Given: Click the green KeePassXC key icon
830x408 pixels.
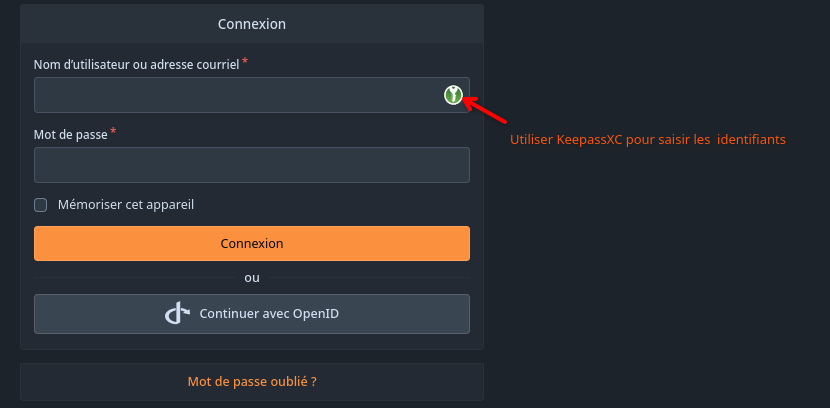Looking at the screenshot, I should 453,95.
